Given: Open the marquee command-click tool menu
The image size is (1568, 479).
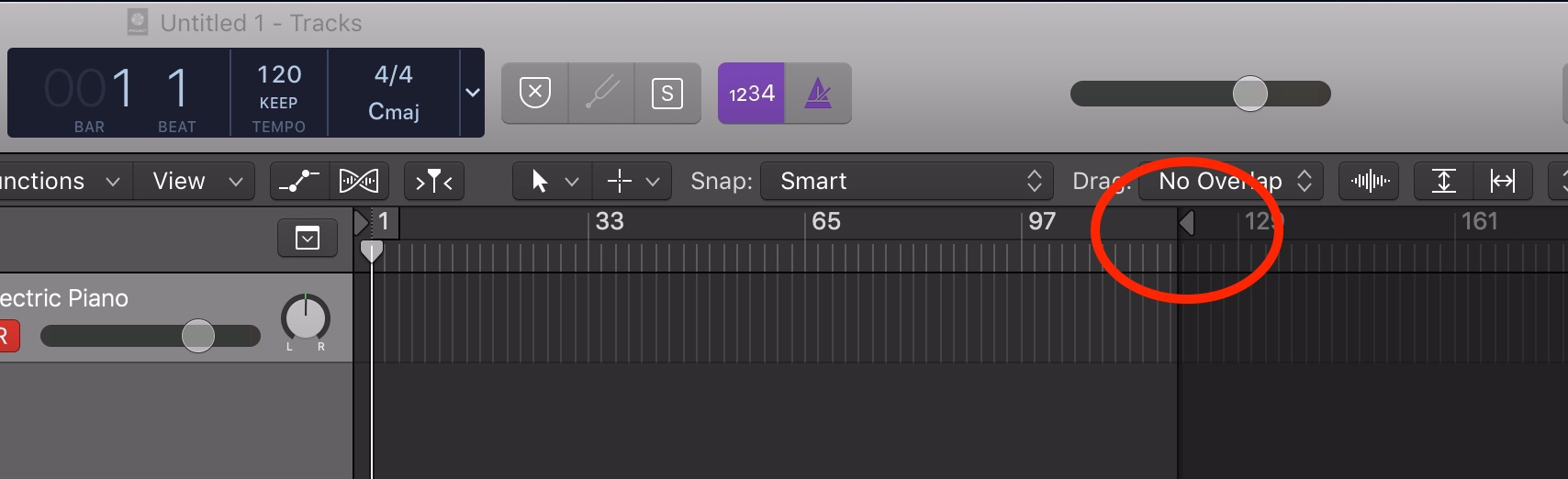Looking at the screenshot, I should 633,181.
